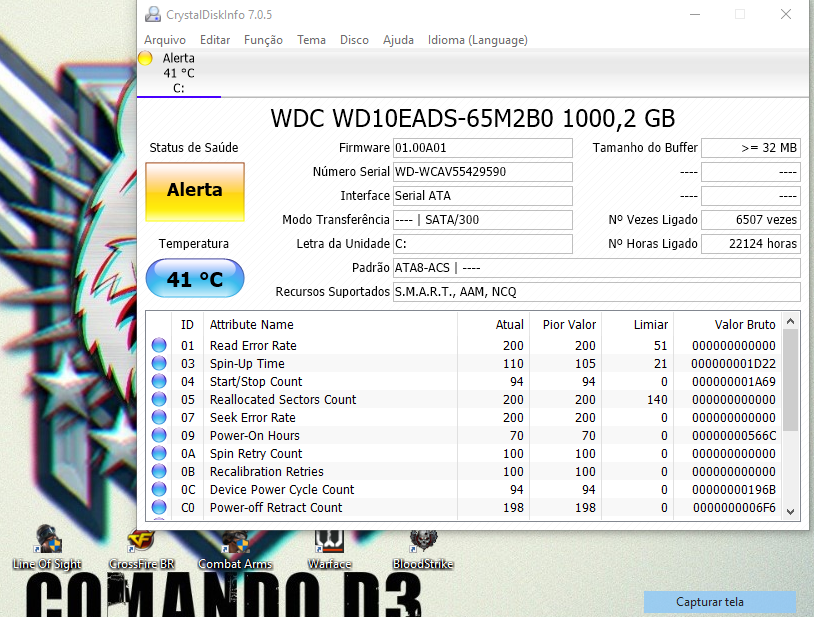Viewport: 814px width, 617px height.
Task: Click the attribute list scrollbar thumb
Action: click(x=790, y=380)
